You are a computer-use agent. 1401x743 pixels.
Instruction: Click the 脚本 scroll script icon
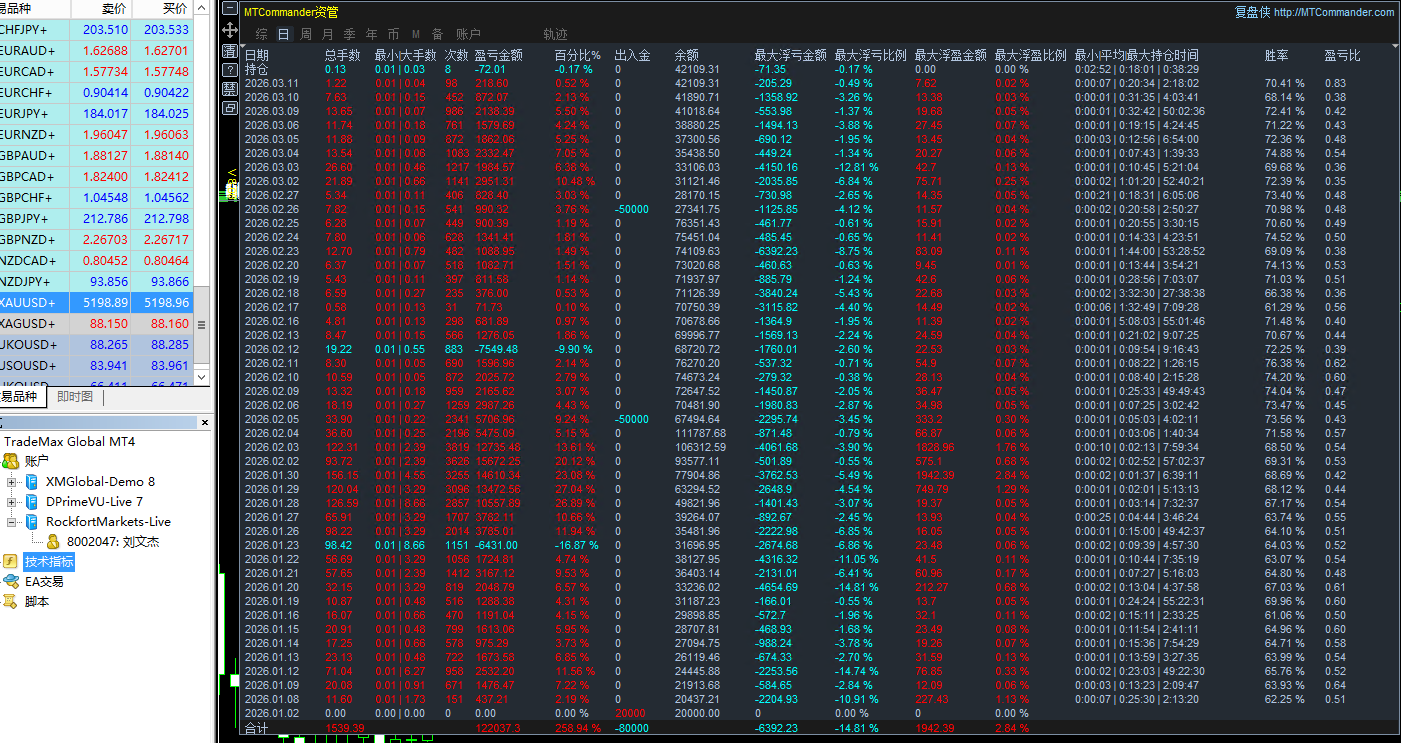[11, 601]
